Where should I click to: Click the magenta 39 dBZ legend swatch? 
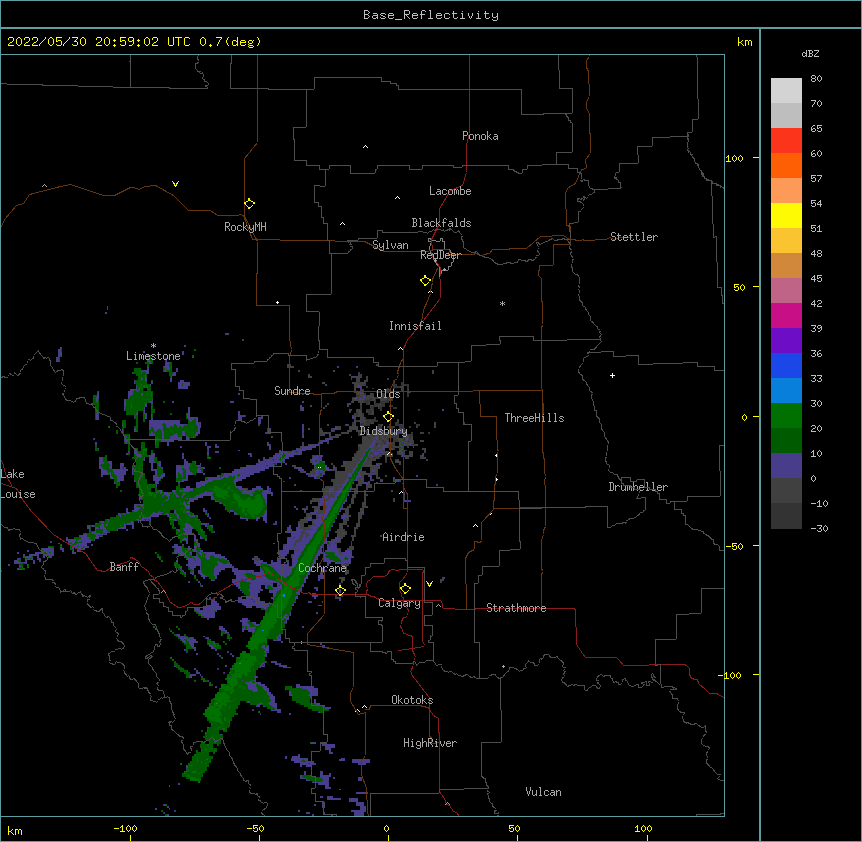pyautogui.click(x=786, y=315)
